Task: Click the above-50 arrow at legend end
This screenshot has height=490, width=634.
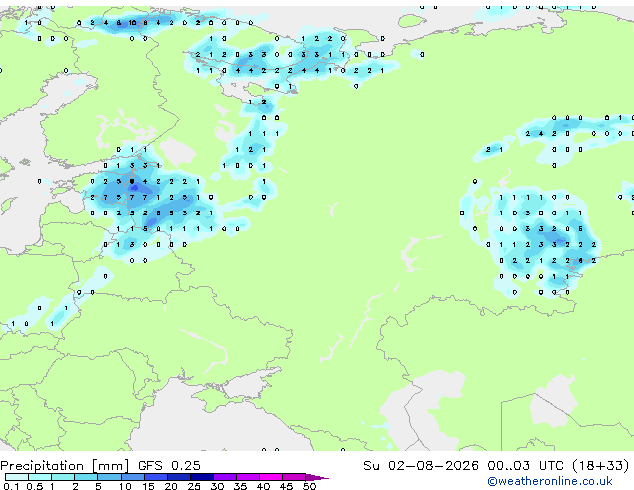Action: point(317,477)
